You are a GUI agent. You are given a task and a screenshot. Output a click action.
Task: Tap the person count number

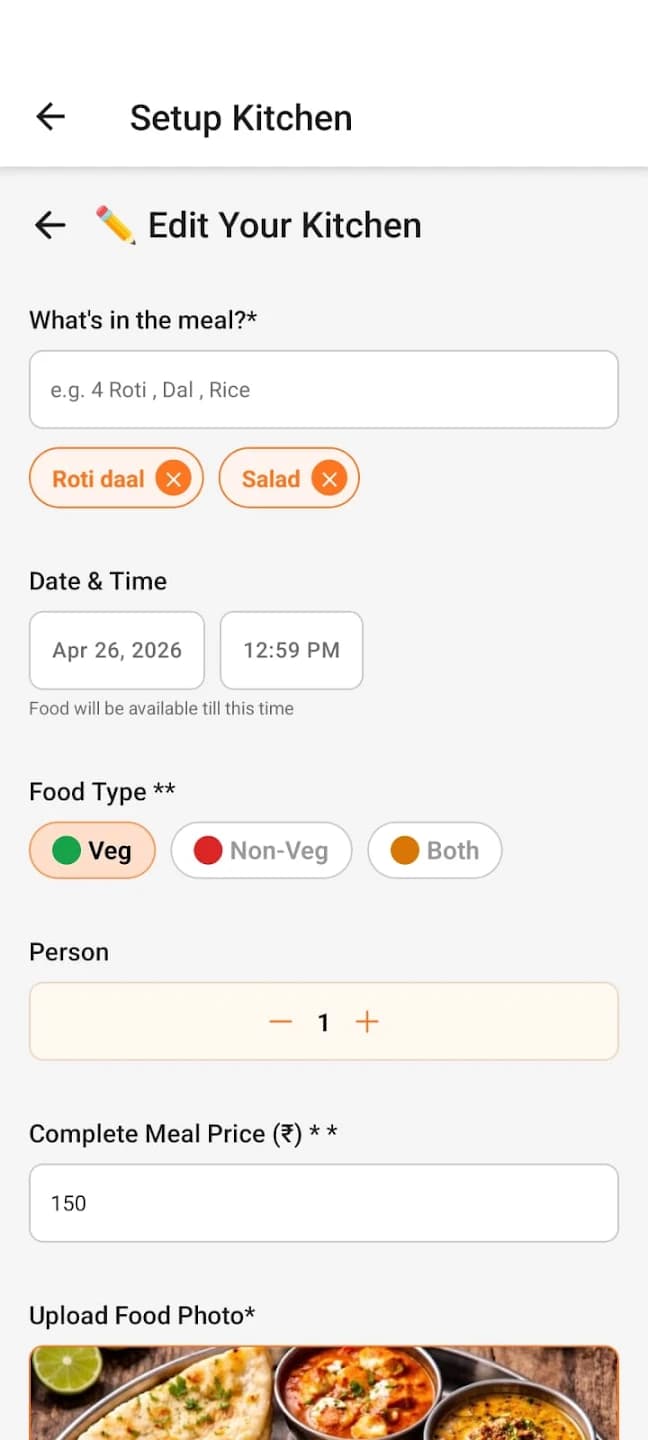323,1022
